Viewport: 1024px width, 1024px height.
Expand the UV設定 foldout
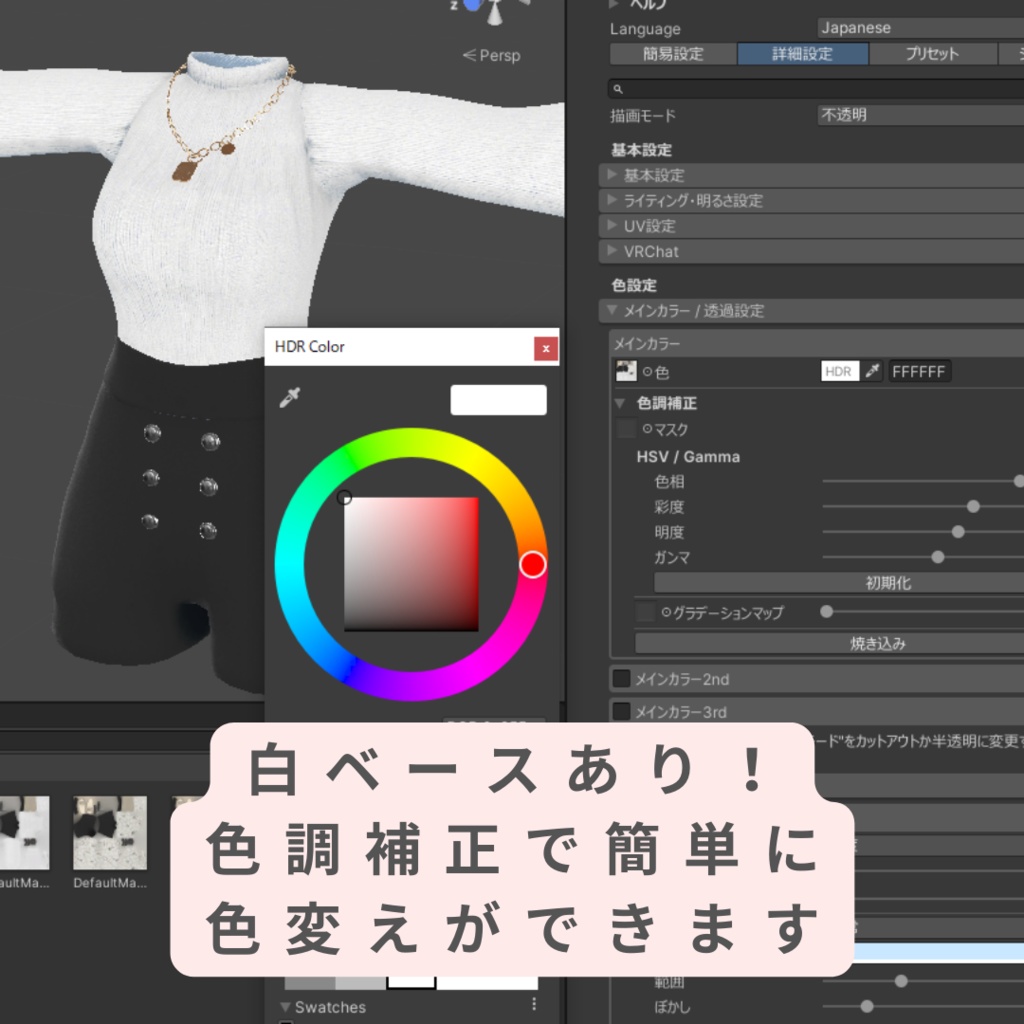811,226
